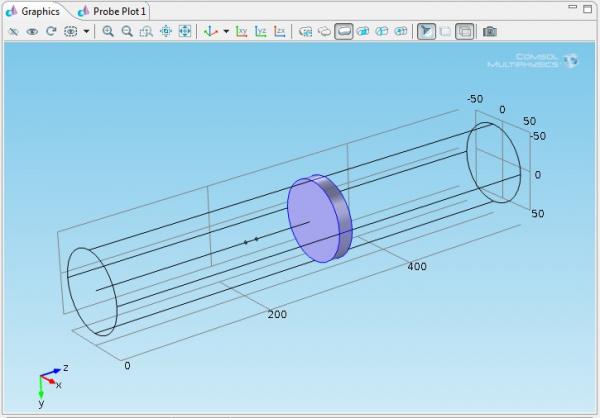The height and width of the screenshot is (418, 600).
Task: Click the camera Image Snapshot icon
Action: (x=490, y=31)
